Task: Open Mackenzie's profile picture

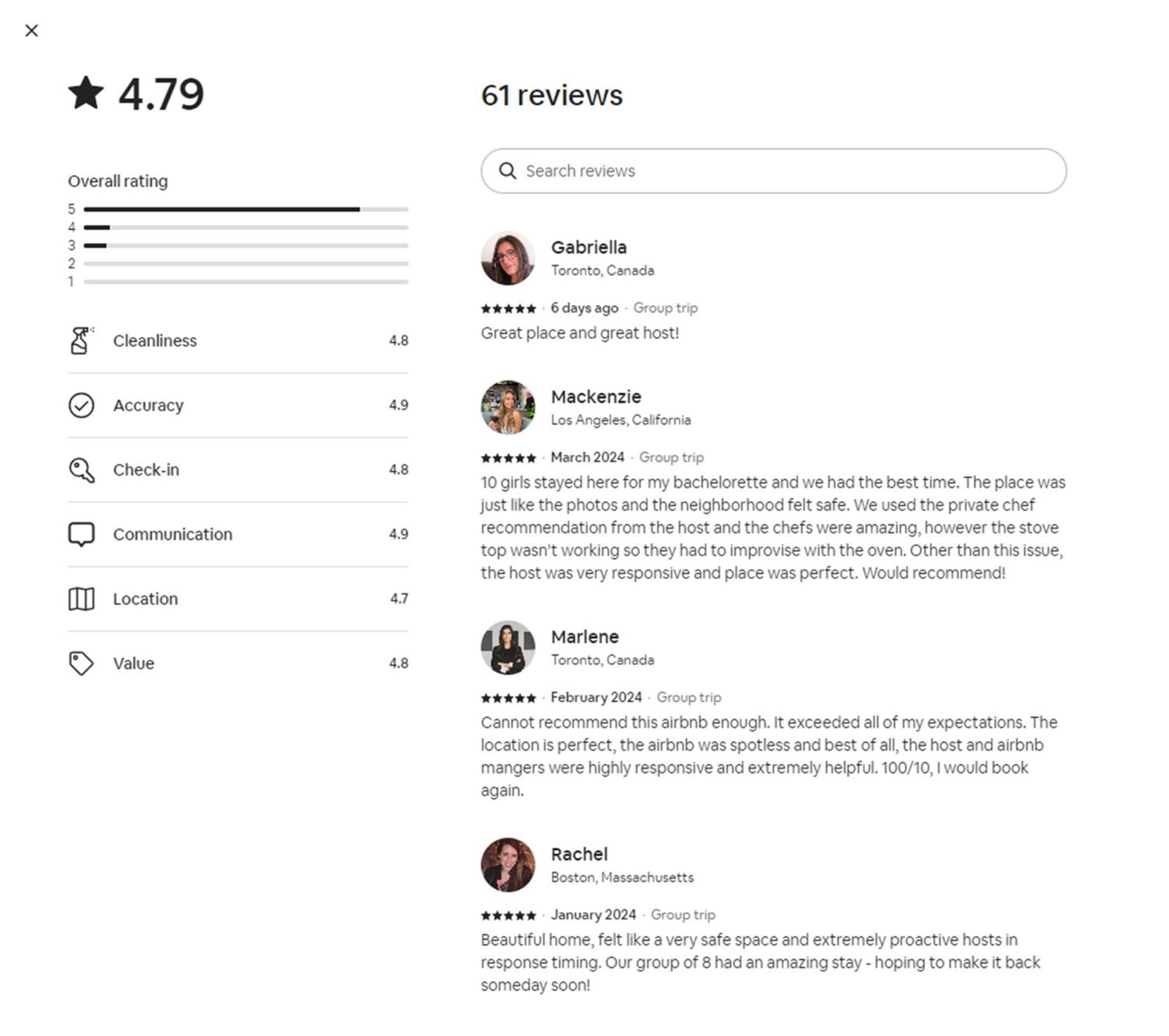Action: pyautogui.click(x=507, y=408)
